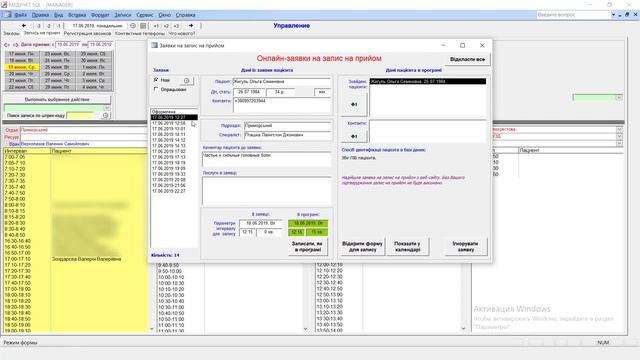Click Ігнорувати заявку button

[466, 247]
